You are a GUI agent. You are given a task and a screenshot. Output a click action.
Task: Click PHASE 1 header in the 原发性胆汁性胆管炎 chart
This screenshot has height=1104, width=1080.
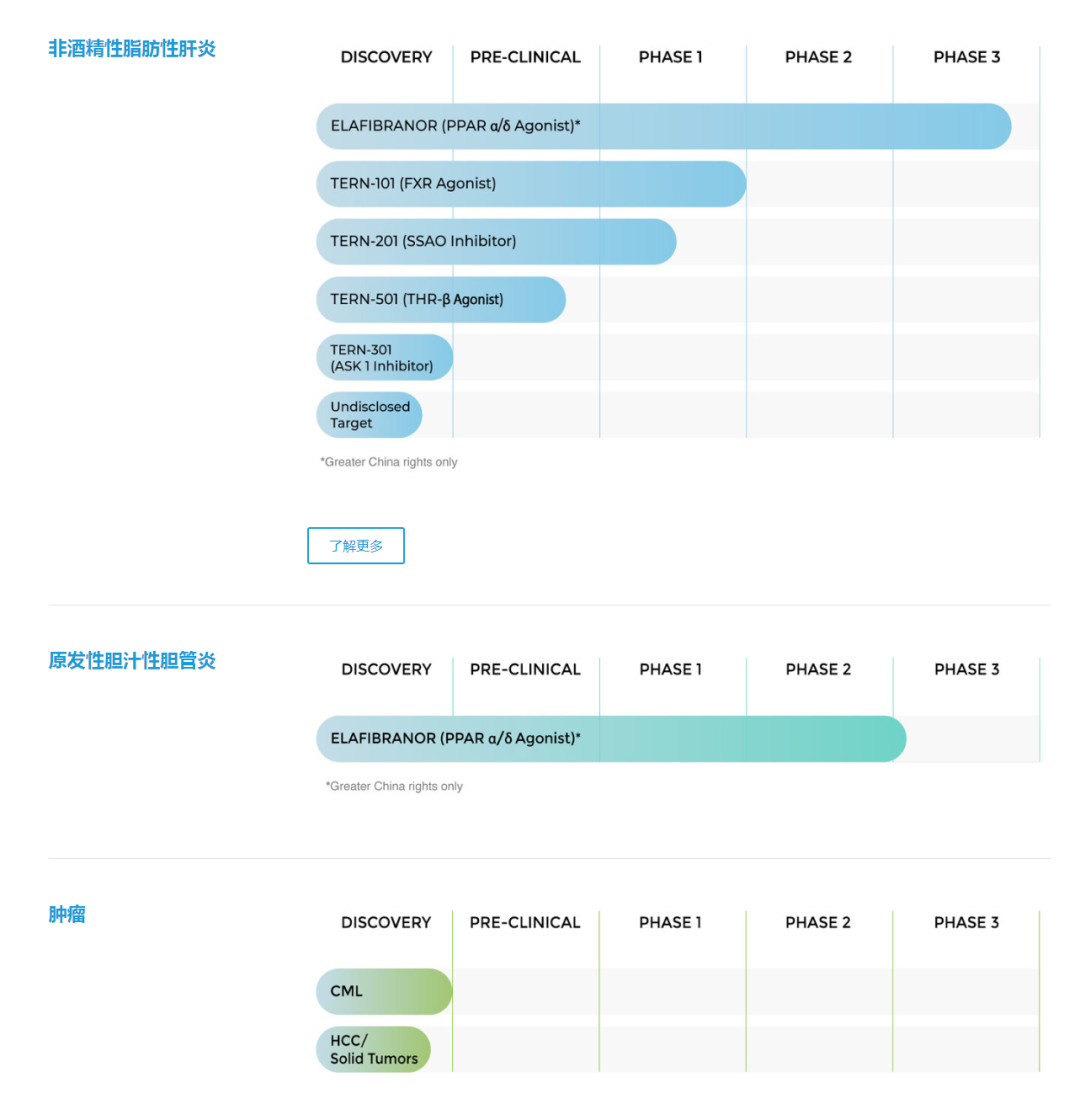pos(670,669)
